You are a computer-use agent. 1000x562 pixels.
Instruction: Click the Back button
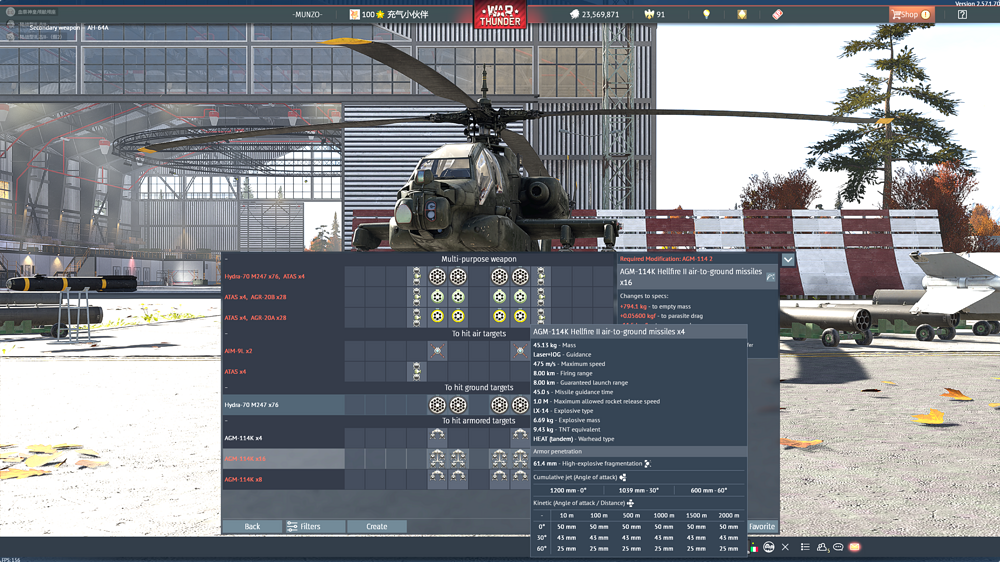click(x=252, y=526)
